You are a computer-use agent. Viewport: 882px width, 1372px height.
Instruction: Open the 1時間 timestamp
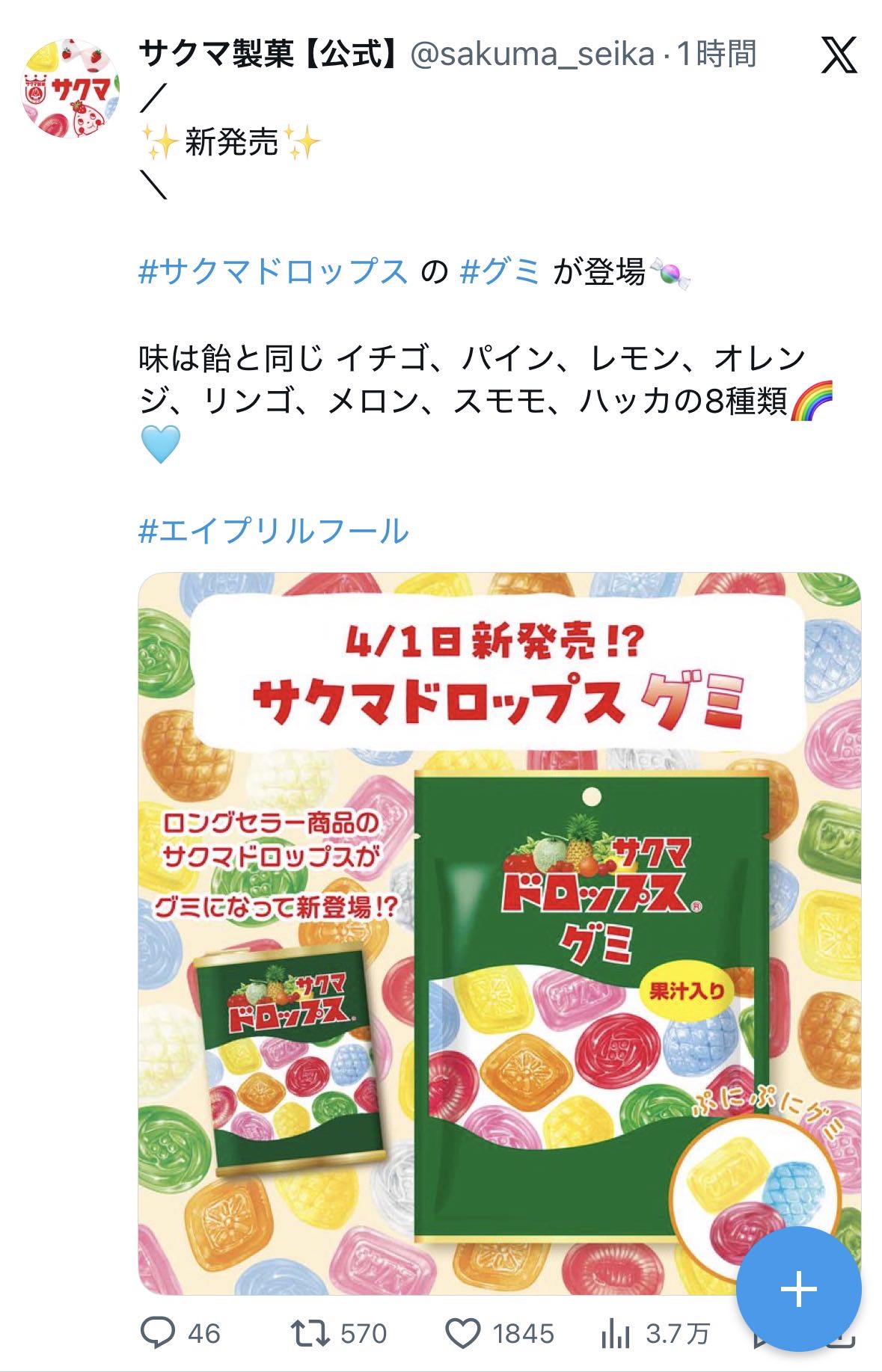point(717,54)
